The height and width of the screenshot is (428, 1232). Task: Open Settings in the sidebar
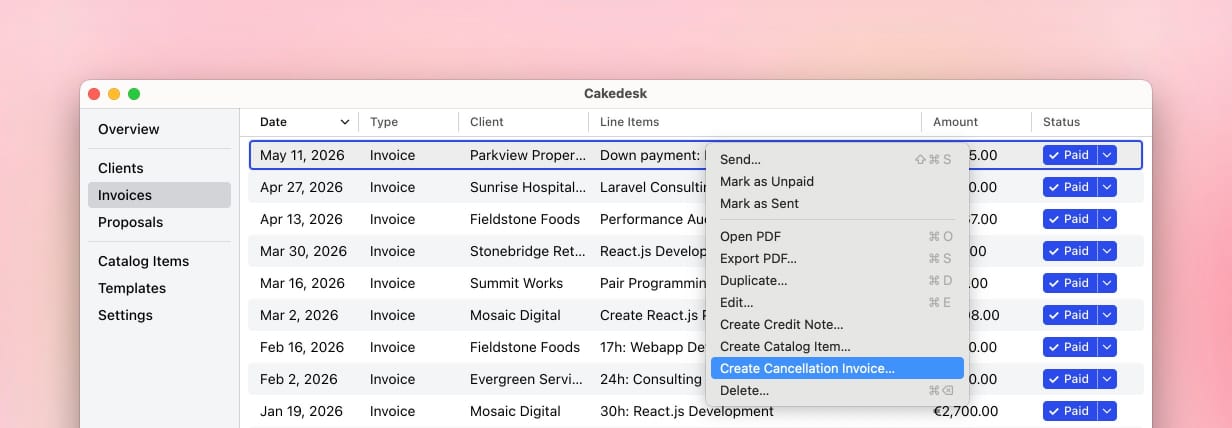pyautogui.click(x=160, y=315)
